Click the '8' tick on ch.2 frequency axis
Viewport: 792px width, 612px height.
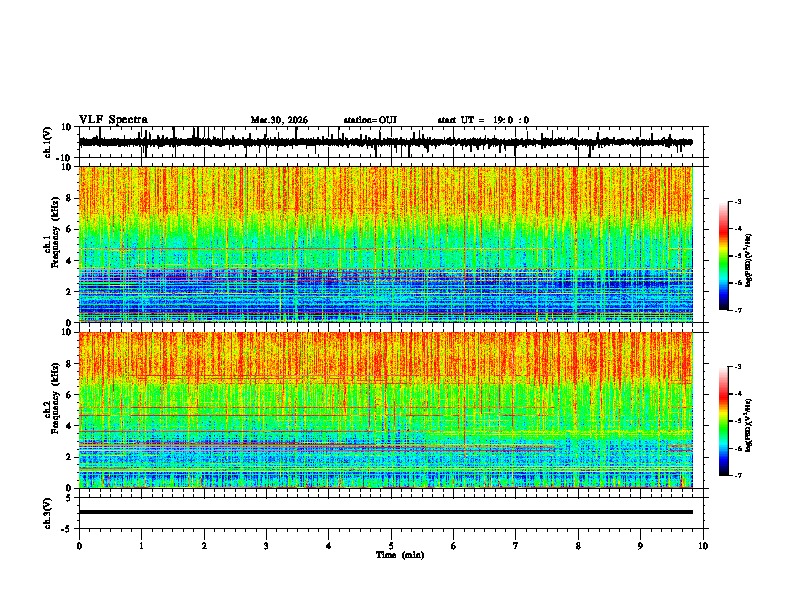pos(69,364)
